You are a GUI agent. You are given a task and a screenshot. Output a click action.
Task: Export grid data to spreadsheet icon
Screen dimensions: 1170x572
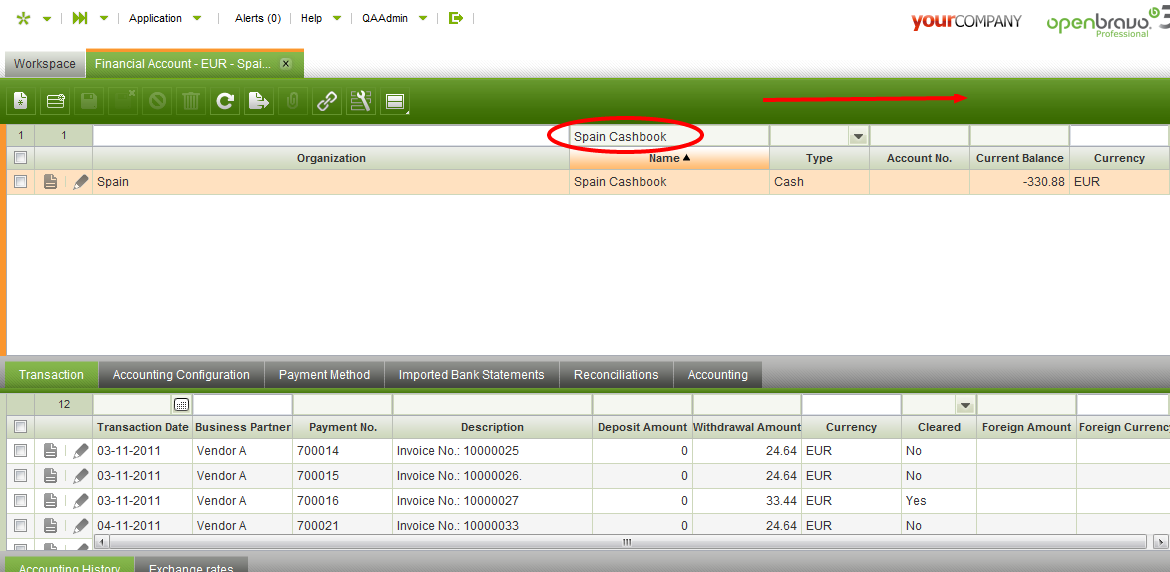(x=259, y=101)
